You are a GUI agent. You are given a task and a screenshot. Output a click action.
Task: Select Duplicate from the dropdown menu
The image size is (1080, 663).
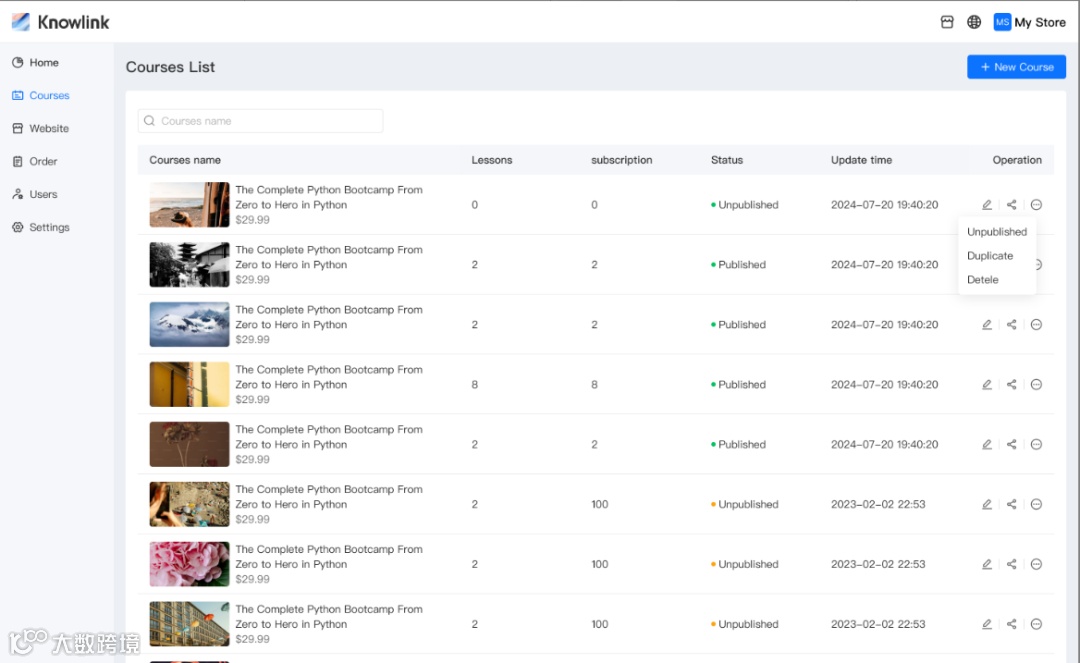[990, 256]
